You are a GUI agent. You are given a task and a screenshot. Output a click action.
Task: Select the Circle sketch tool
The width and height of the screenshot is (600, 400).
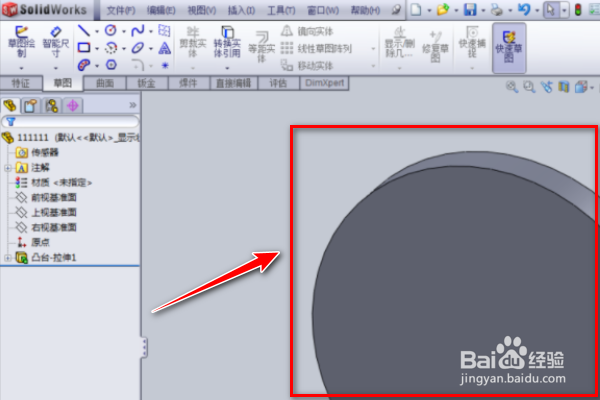pos(111,30)
